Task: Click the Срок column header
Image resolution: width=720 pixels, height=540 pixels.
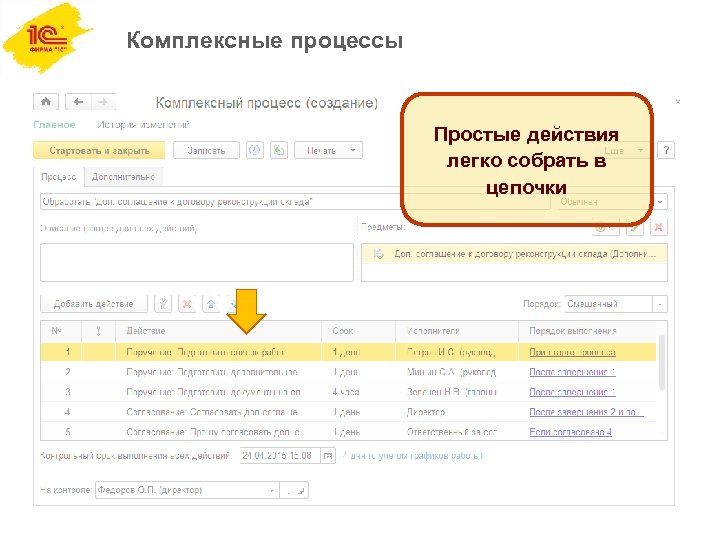Action: click(x=358, y=331)
